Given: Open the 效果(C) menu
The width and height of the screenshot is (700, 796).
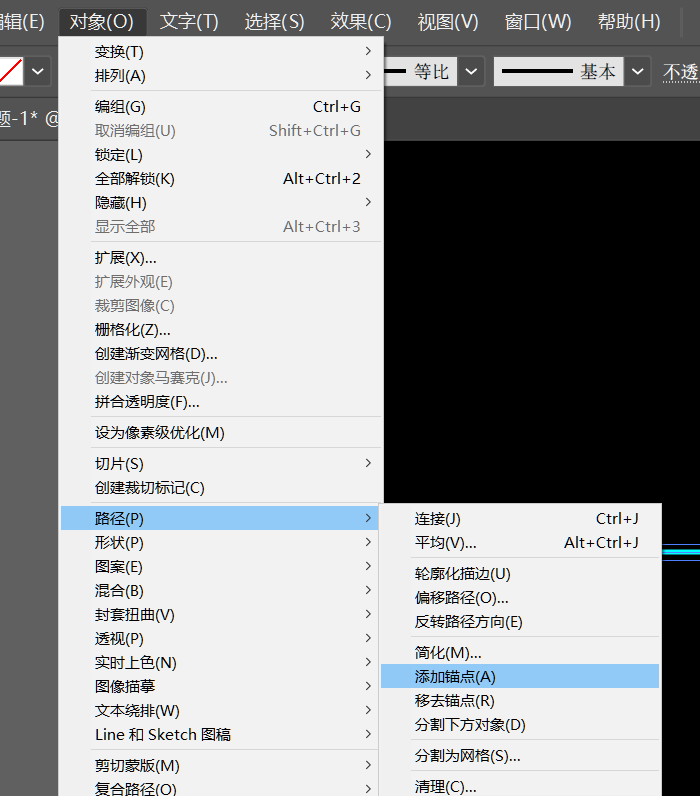Looking at the screenshot, I should (361, 22).
